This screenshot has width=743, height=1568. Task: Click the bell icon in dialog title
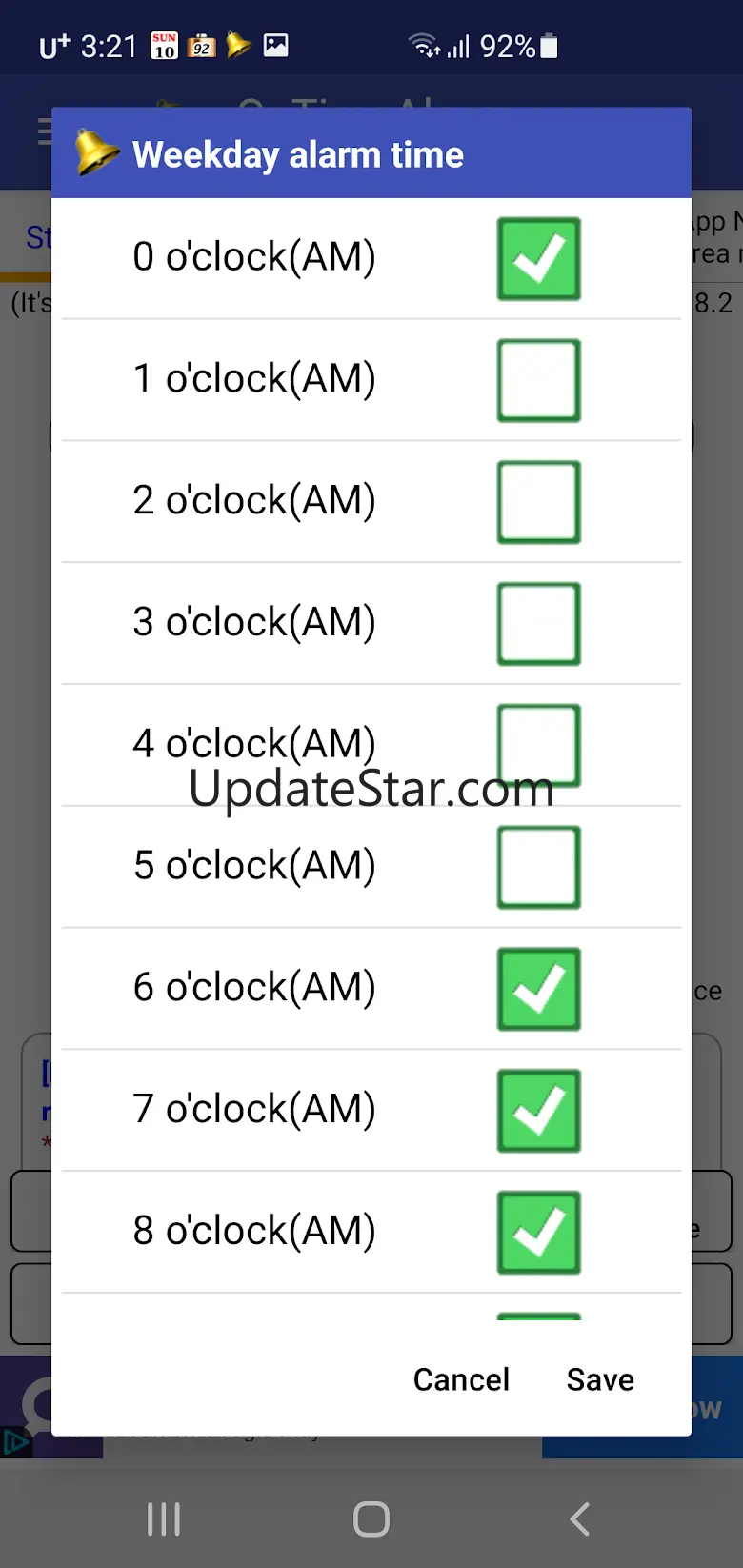click(x=96, y=152)
